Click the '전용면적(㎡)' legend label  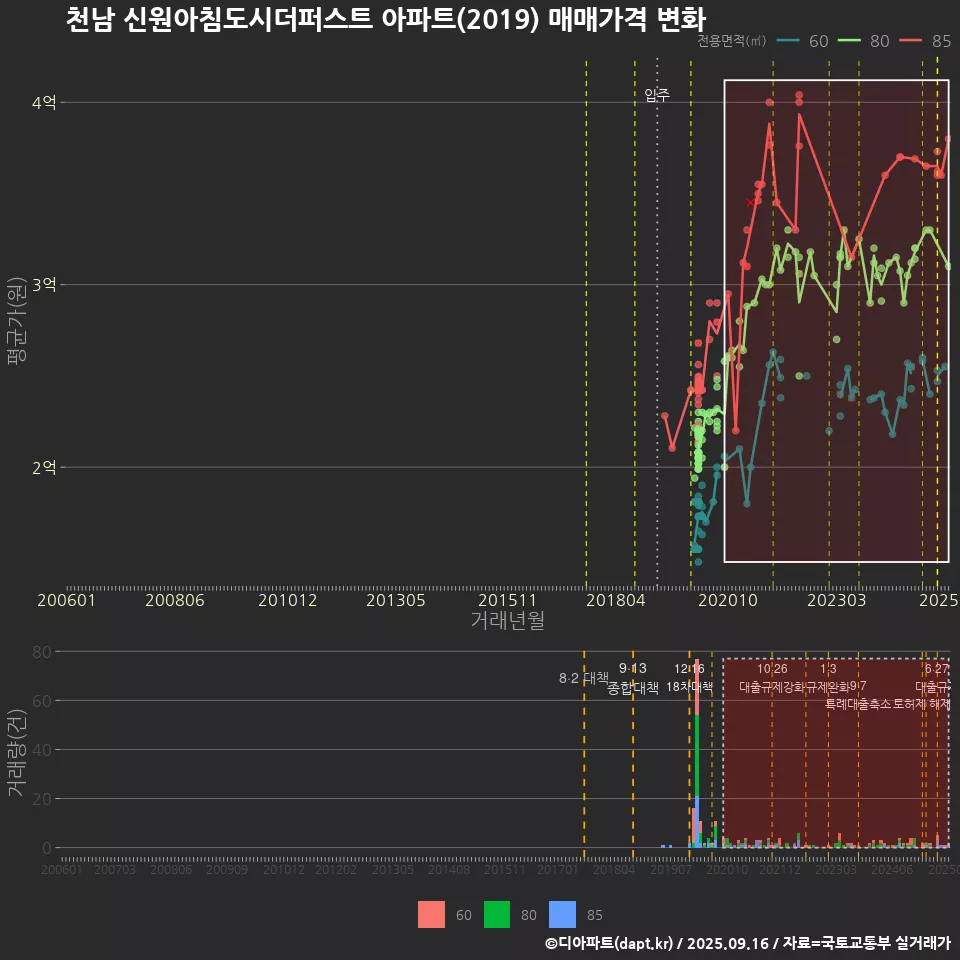pyautogui.click(x=732, y=40)
